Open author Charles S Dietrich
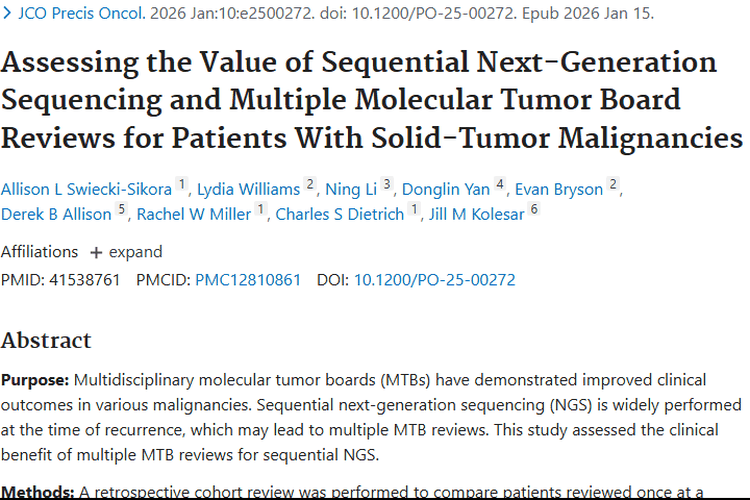 coord(340,214)
